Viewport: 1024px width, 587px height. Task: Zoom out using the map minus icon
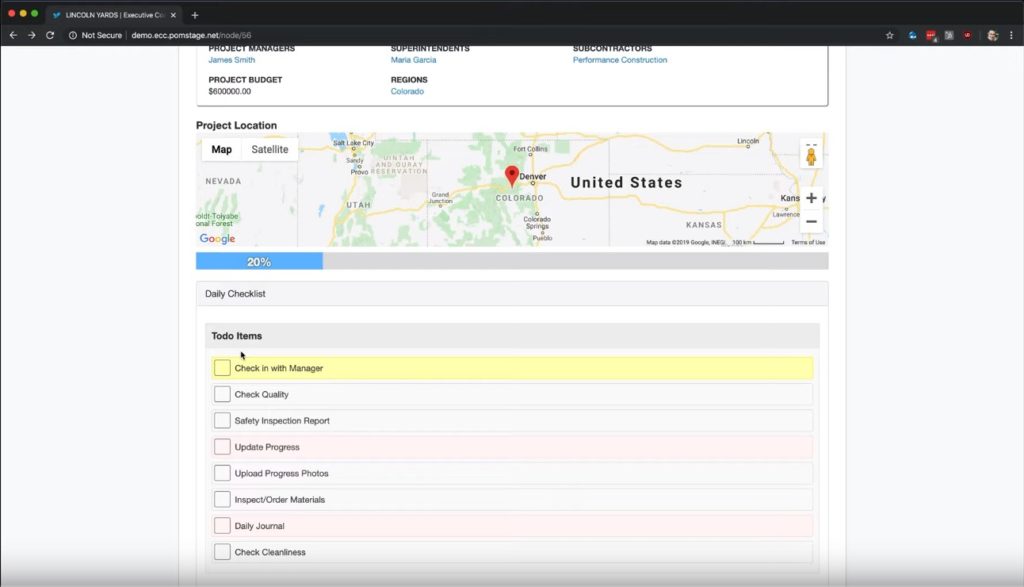811,219
